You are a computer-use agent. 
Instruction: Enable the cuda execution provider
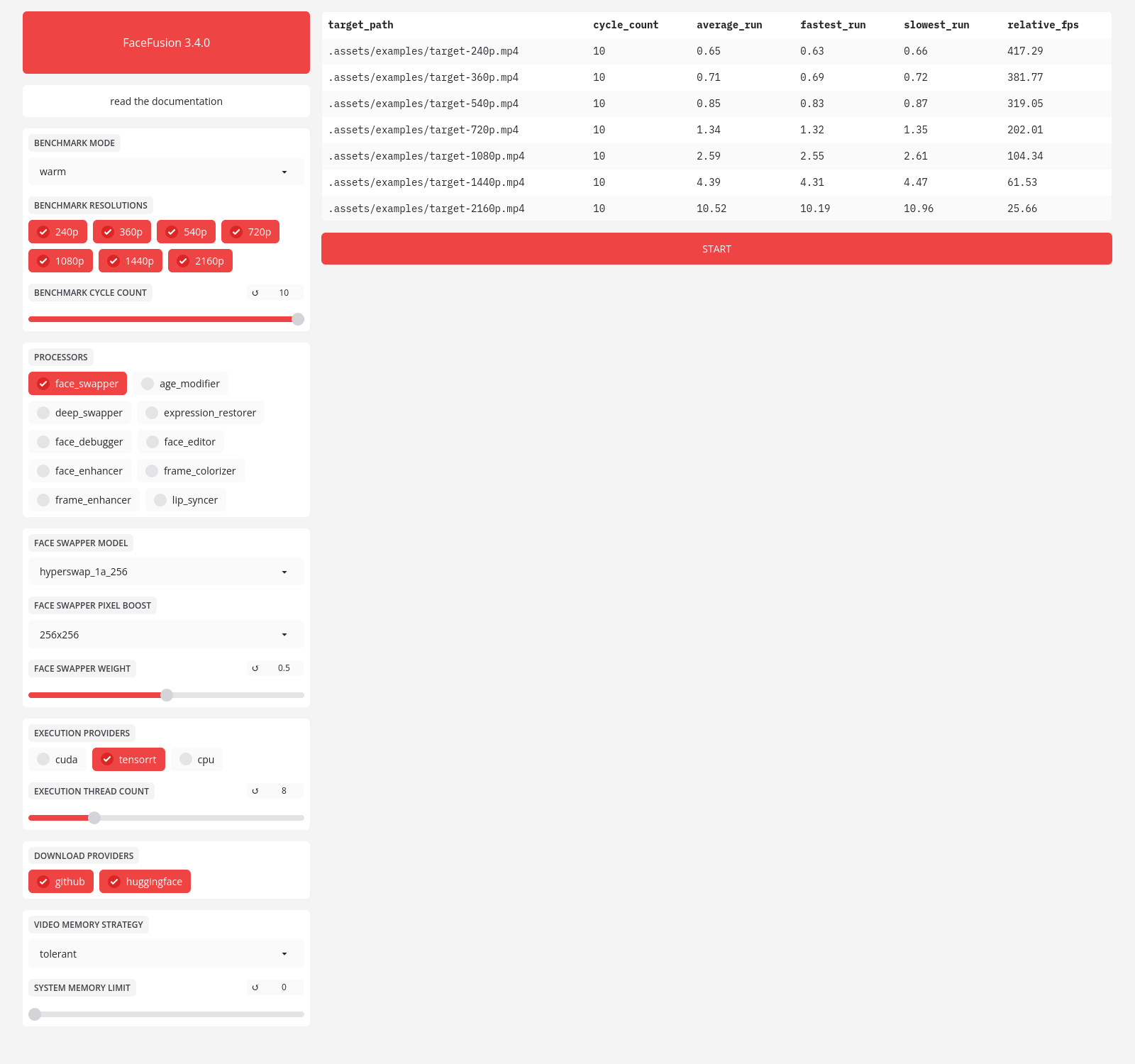pos(57,760)
